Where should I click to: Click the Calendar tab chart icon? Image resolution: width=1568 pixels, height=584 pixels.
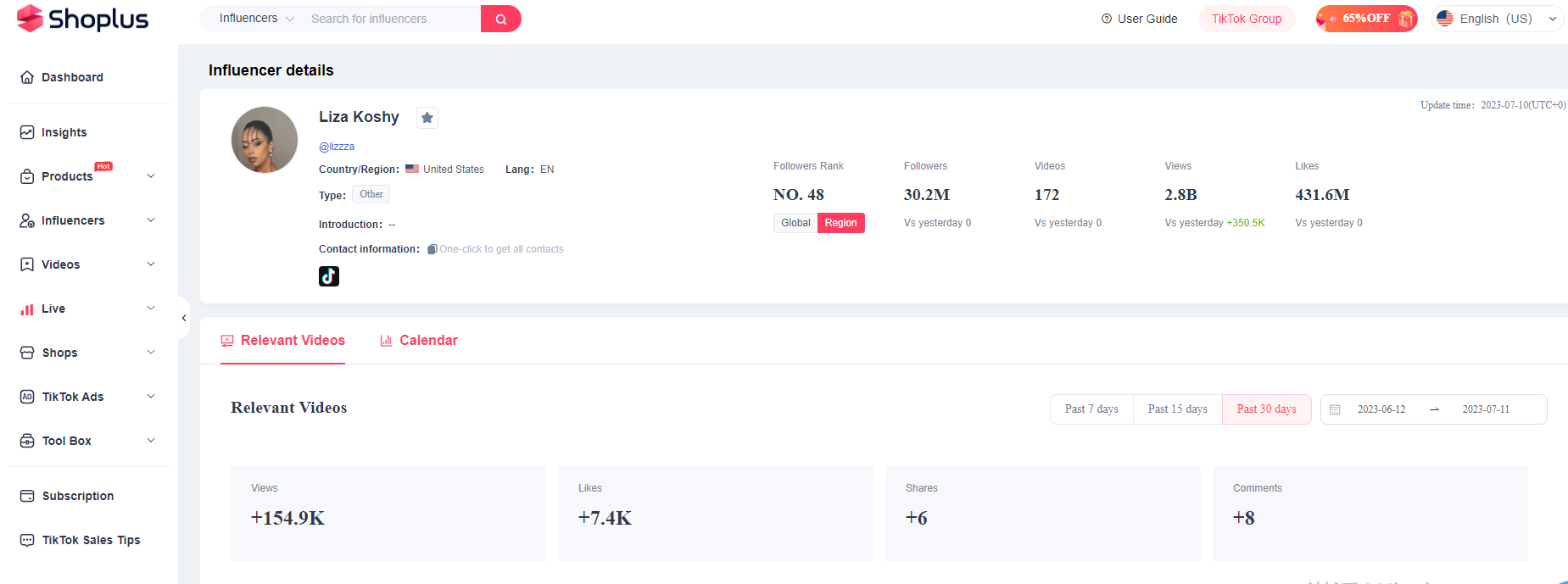[386, 341]
